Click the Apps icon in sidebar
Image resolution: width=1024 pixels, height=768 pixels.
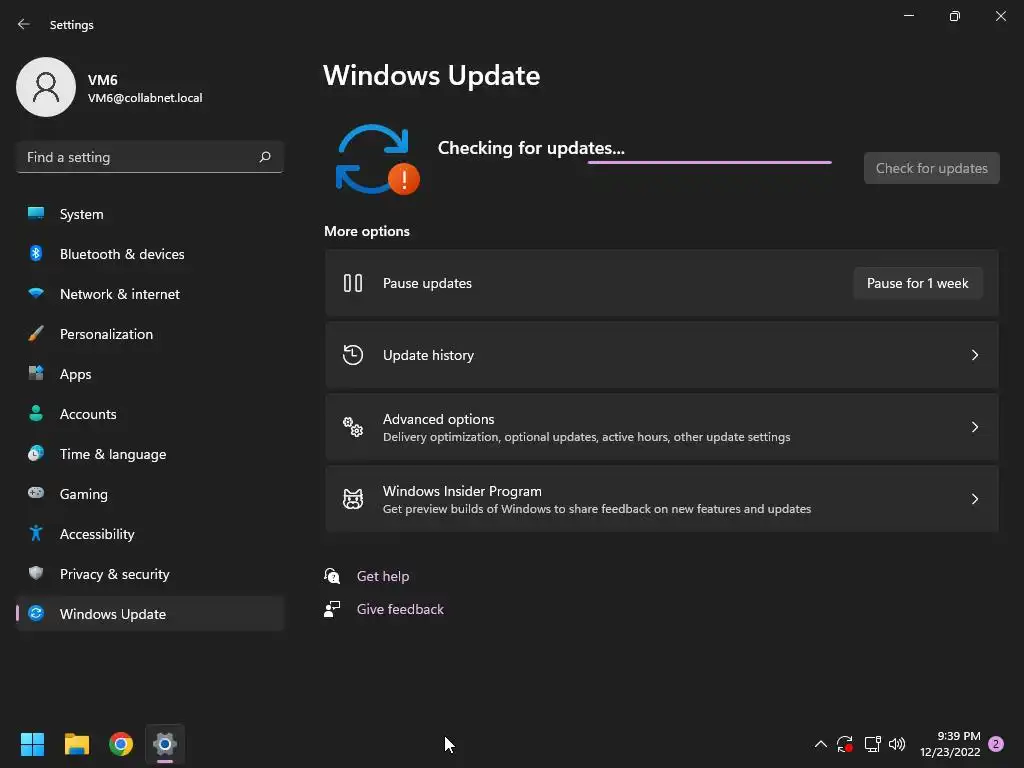click(36, 373)
